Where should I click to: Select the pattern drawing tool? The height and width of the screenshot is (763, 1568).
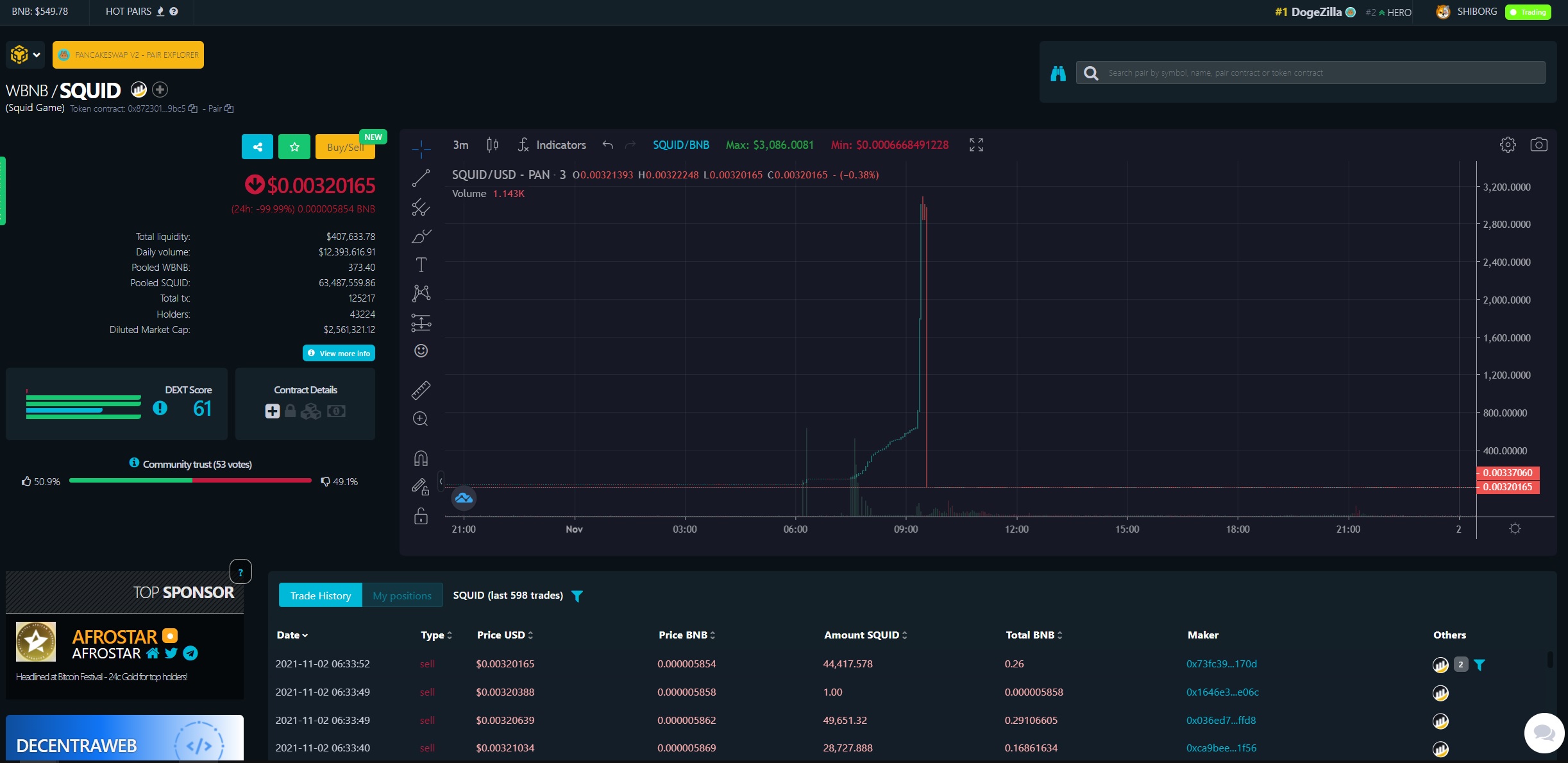(421, 293)
